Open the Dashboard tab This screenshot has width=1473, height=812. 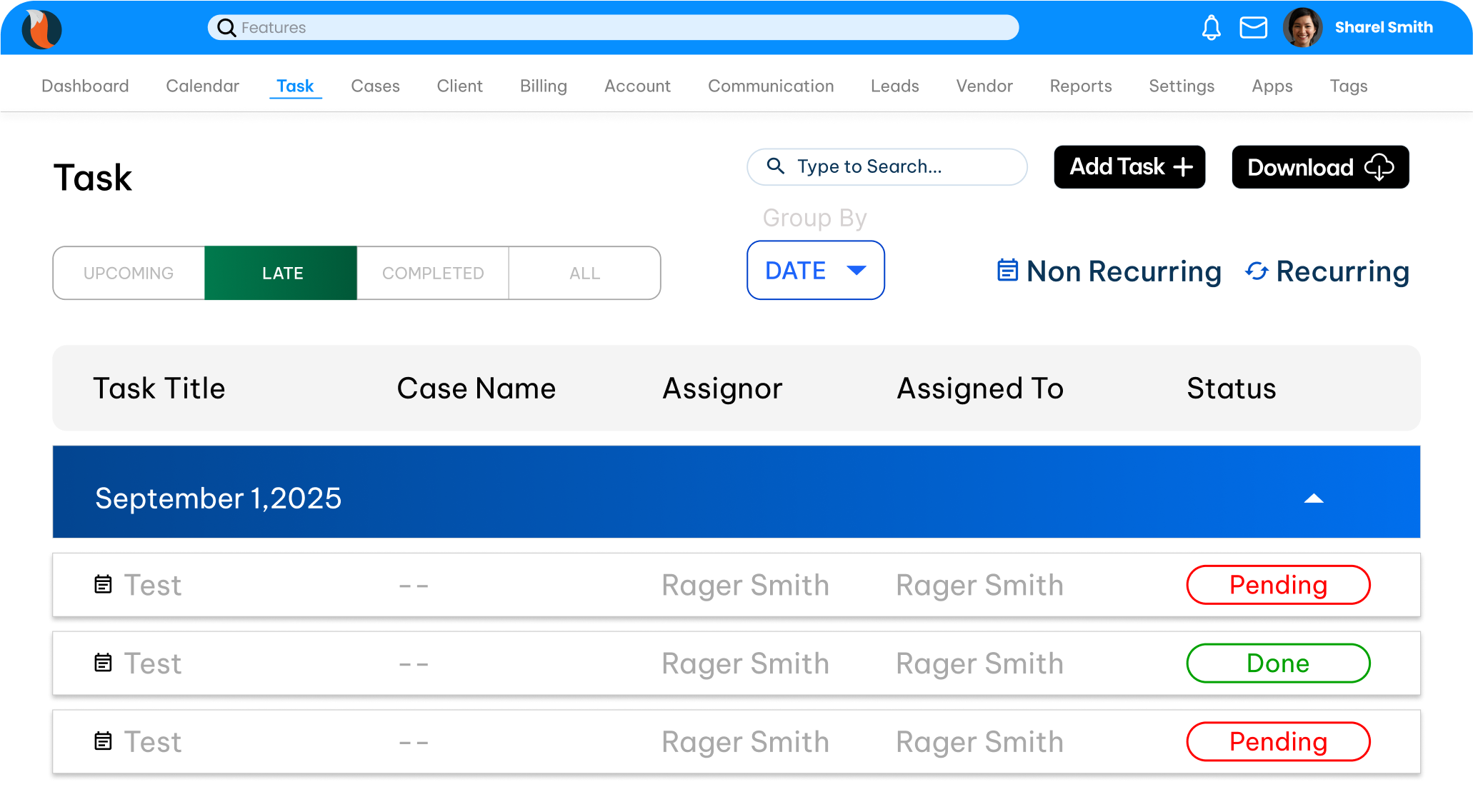pos(85,86)
